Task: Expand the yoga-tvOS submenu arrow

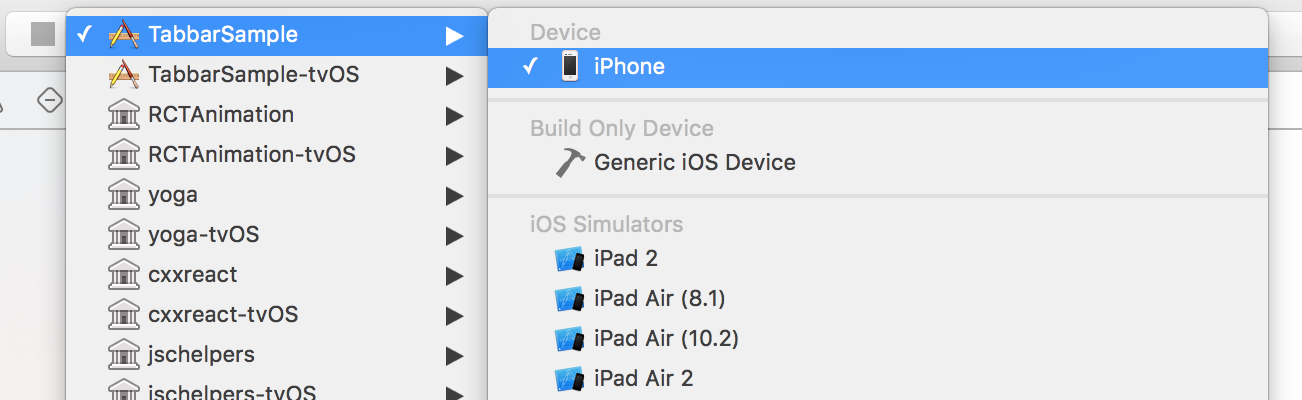Action: pos(455,235)
